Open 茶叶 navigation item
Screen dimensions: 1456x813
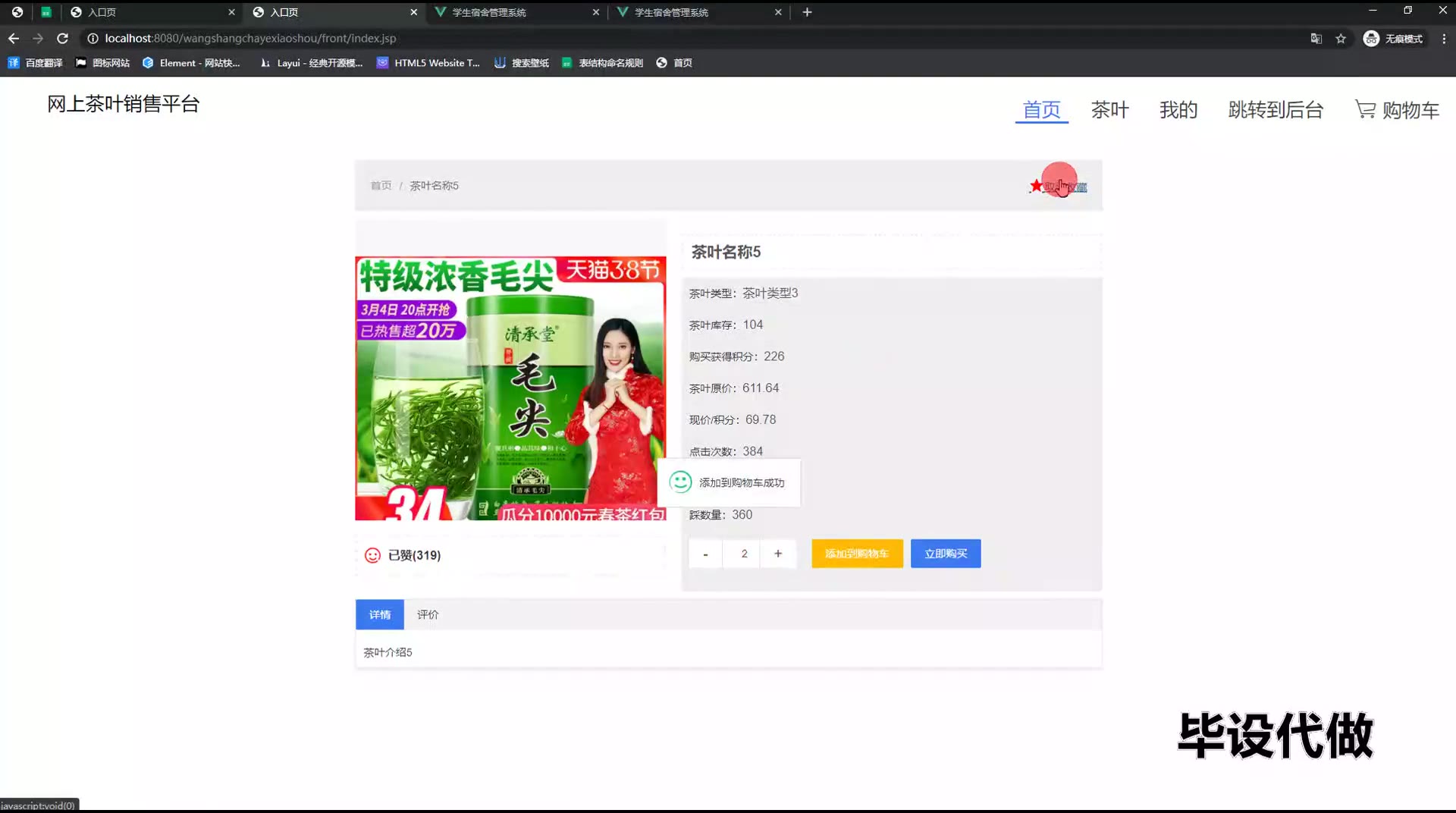[x=1109, y=110]
